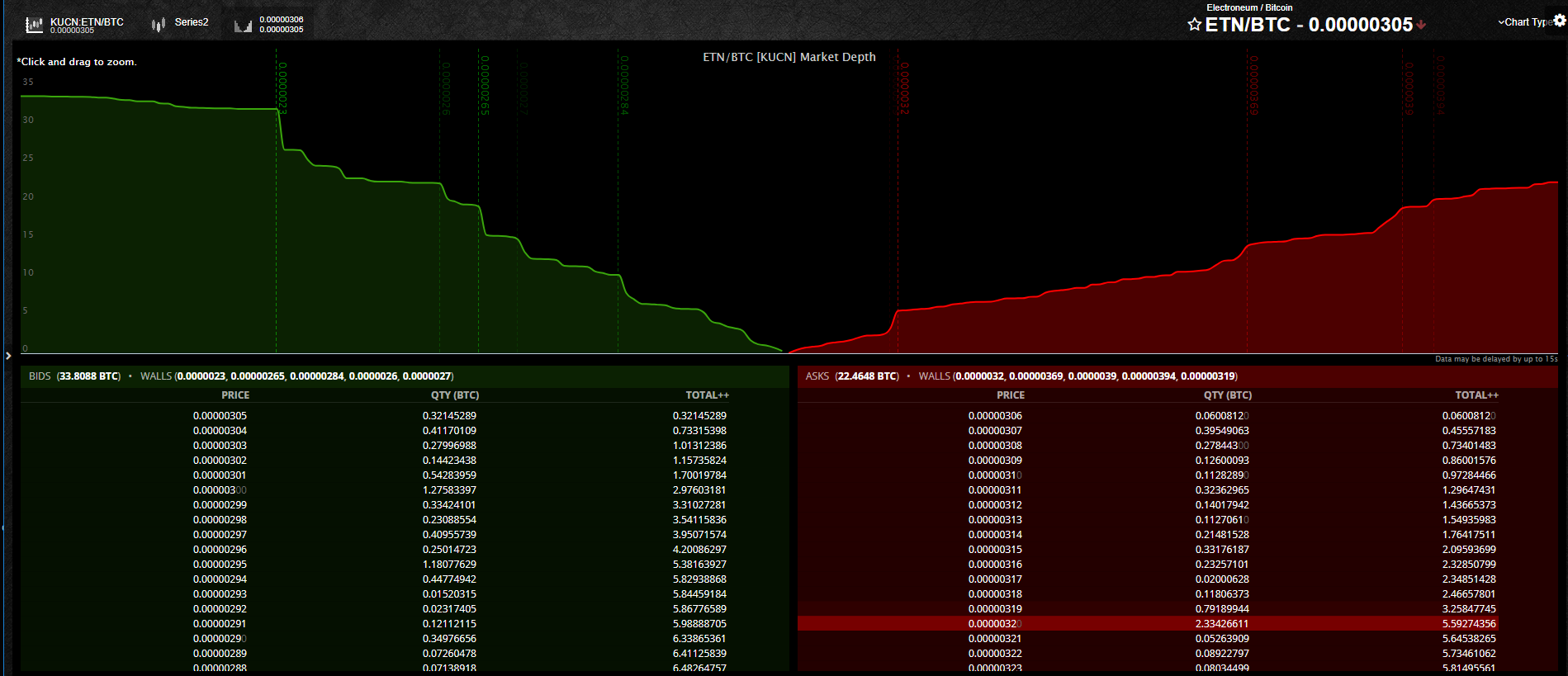Click the BIDS (33.8088 BTC) summary label
Image resolution: width=1568 pixels, height=676 pixels.
(74, 376)
